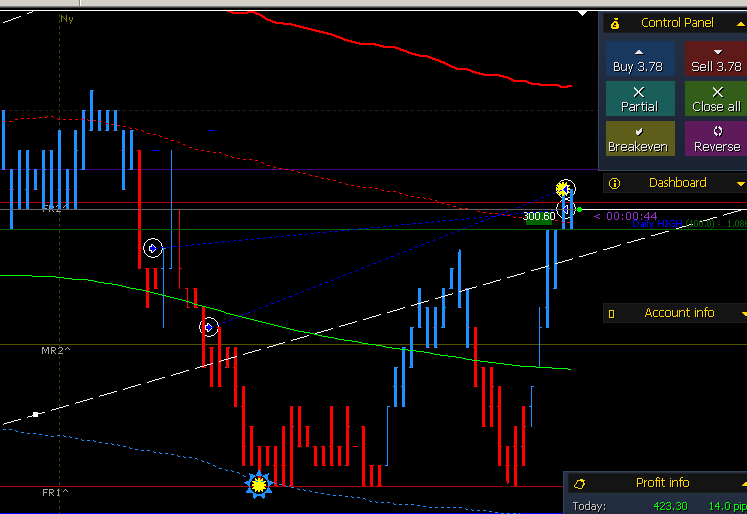Click the Close all button

click(x=716, y=99)
